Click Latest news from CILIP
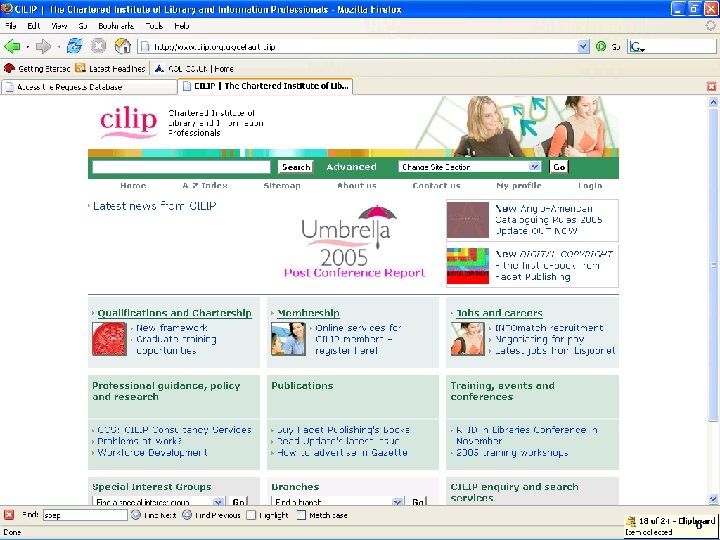Viewport: 720px width, 540px height. pyautogui.click(x=154, y=206)
